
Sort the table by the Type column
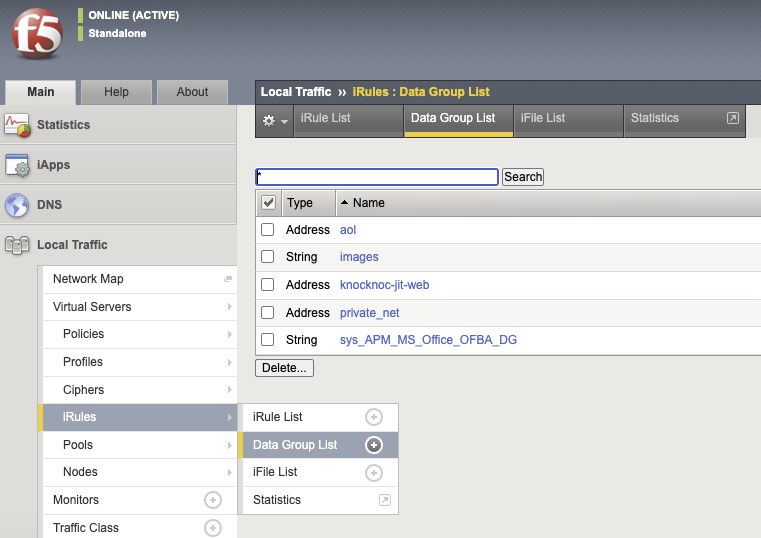(x=299, y=203)
